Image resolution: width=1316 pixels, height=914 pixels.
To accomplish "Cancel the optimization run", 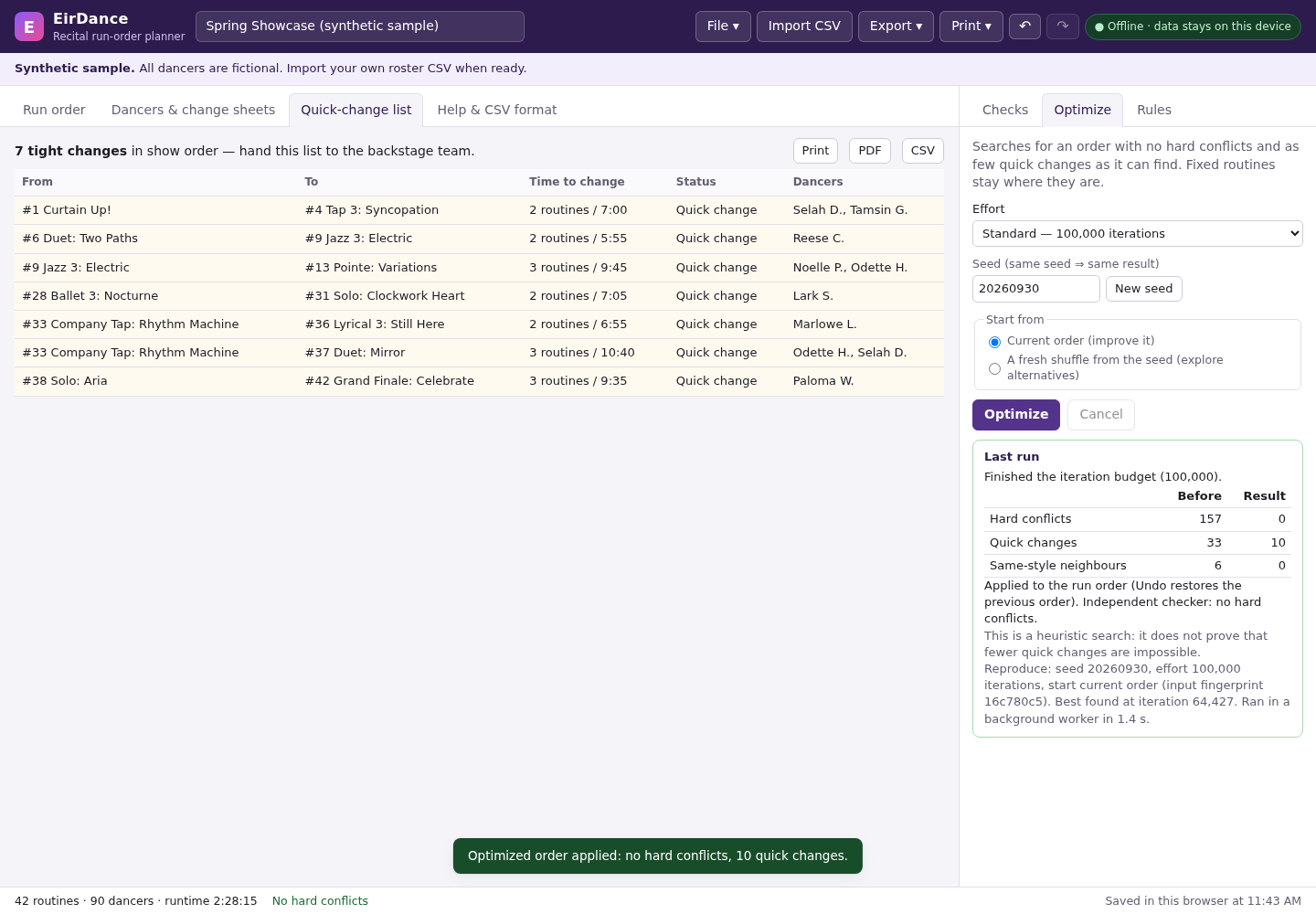I will 1101,415.
